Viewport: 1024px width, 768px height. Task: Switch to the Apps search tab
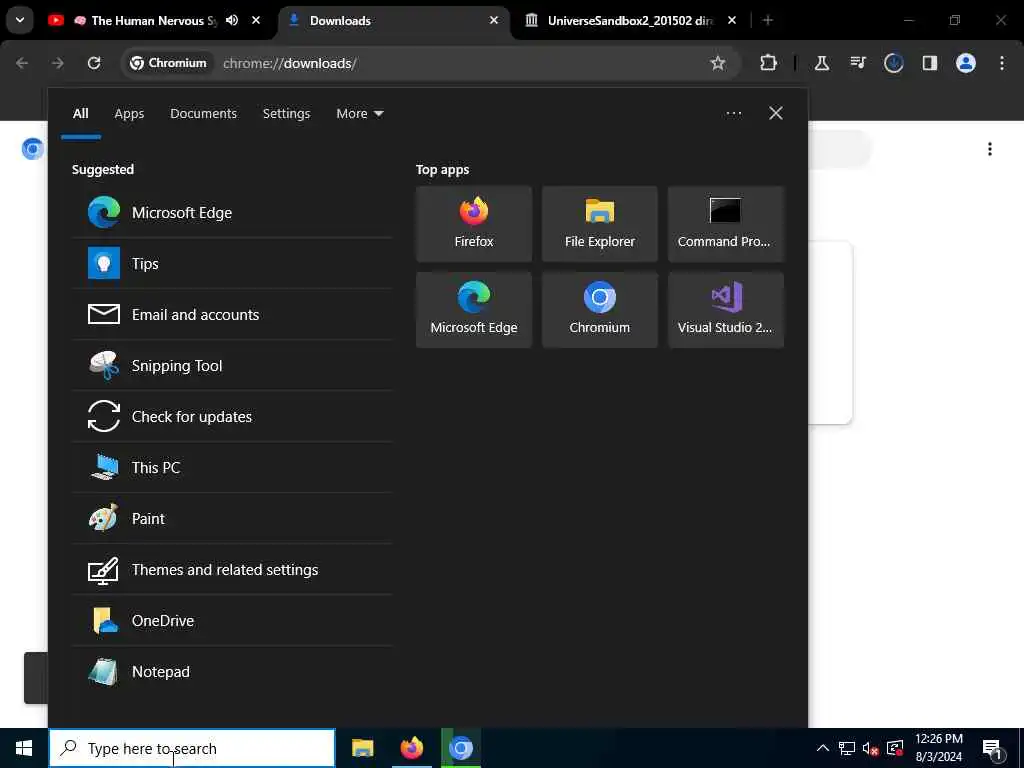(129, 114)
